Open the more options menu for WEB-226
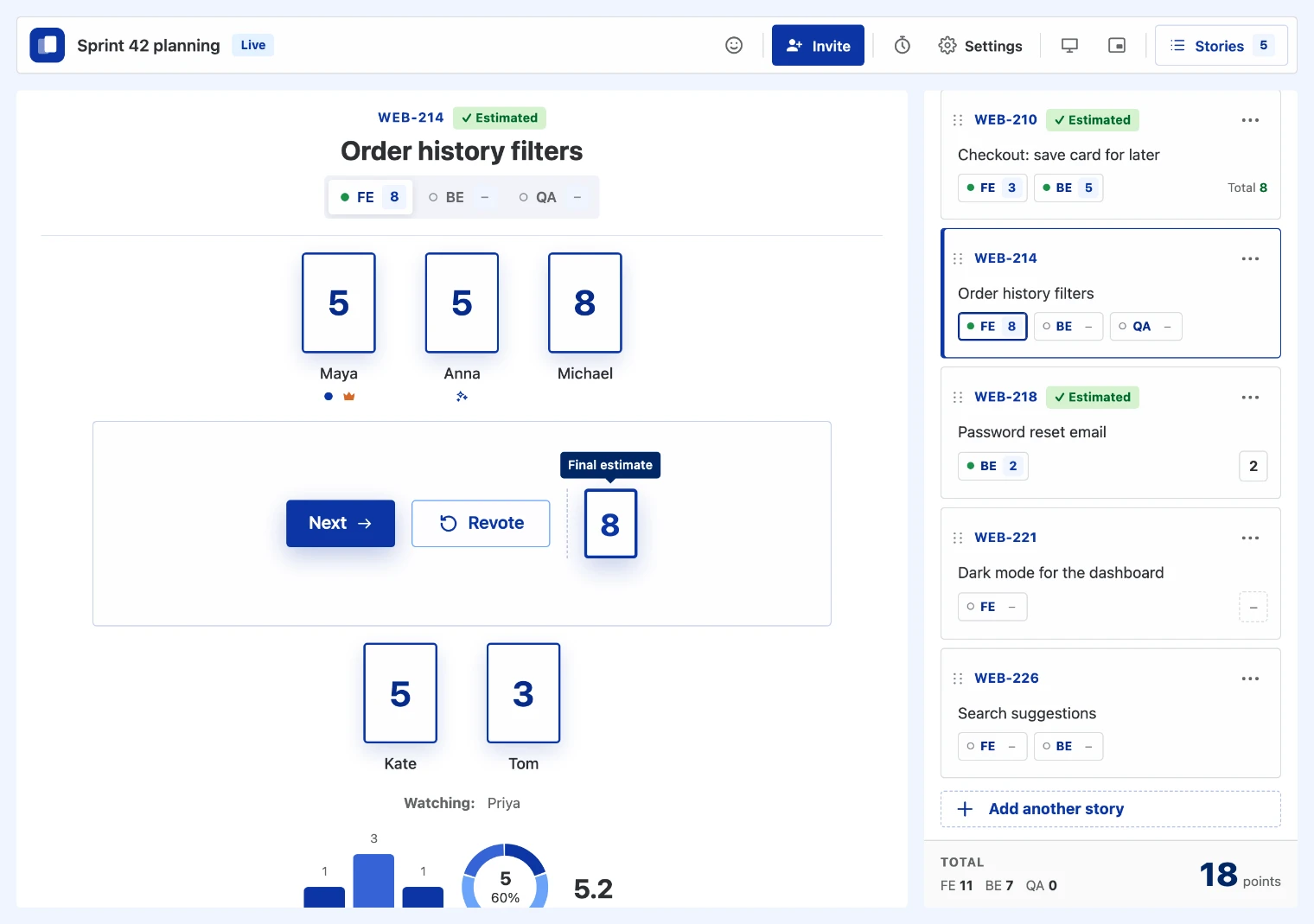Image resolution: width=1314 pixels, height=924 pixels. (x=1250, y=679)
